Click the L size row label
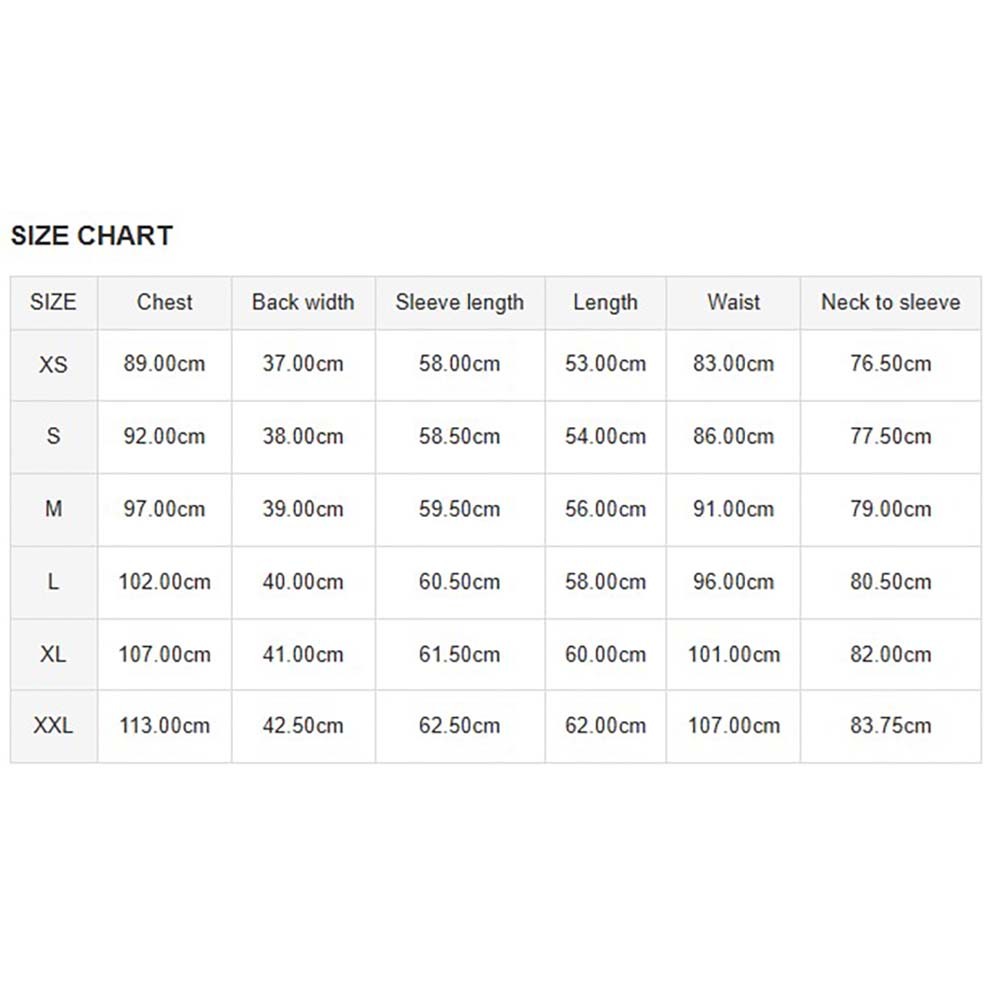 [x=53, y=582]
